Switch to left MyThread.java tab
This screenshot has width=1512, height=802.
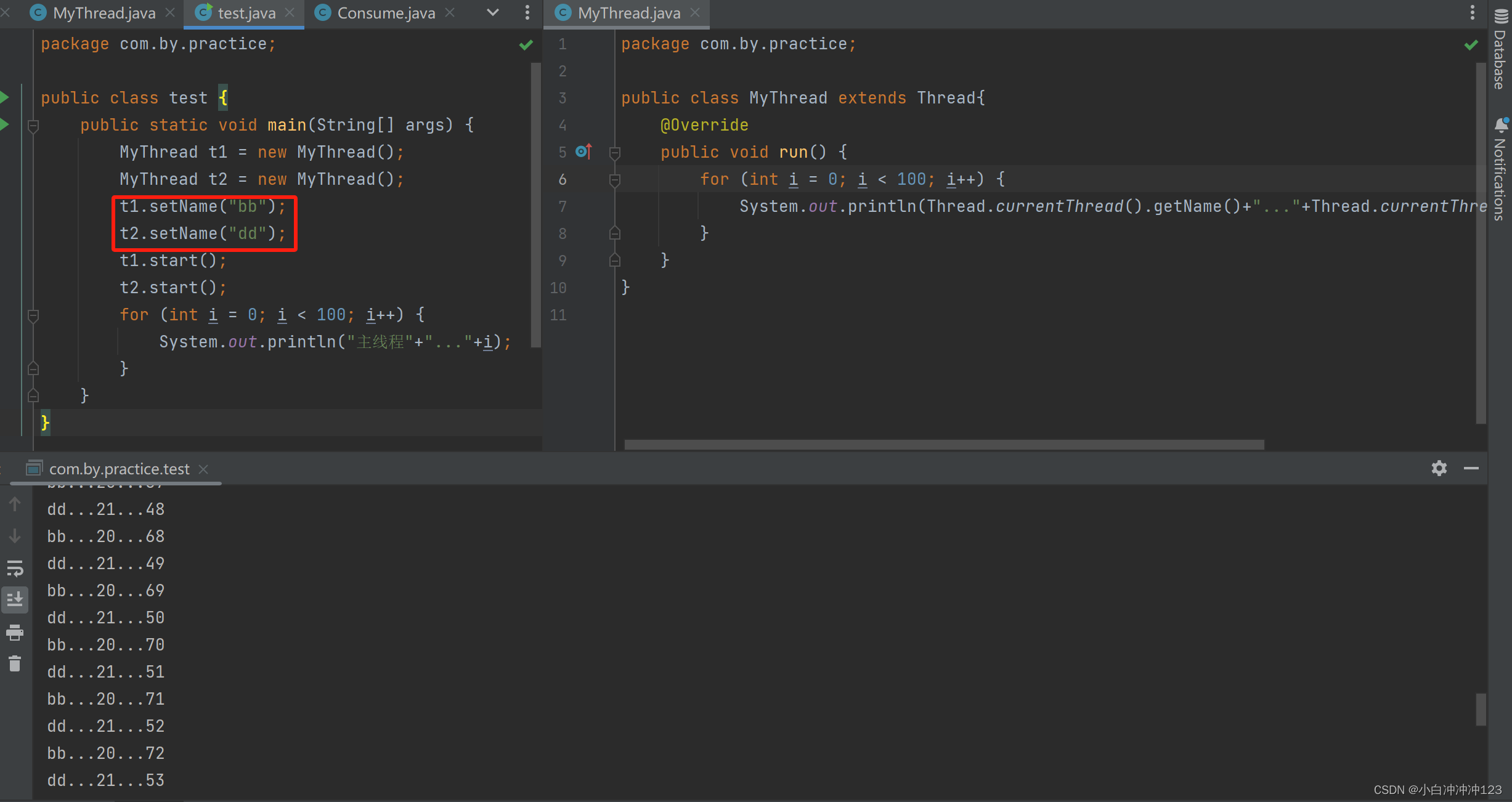click(x=104, y=13)
